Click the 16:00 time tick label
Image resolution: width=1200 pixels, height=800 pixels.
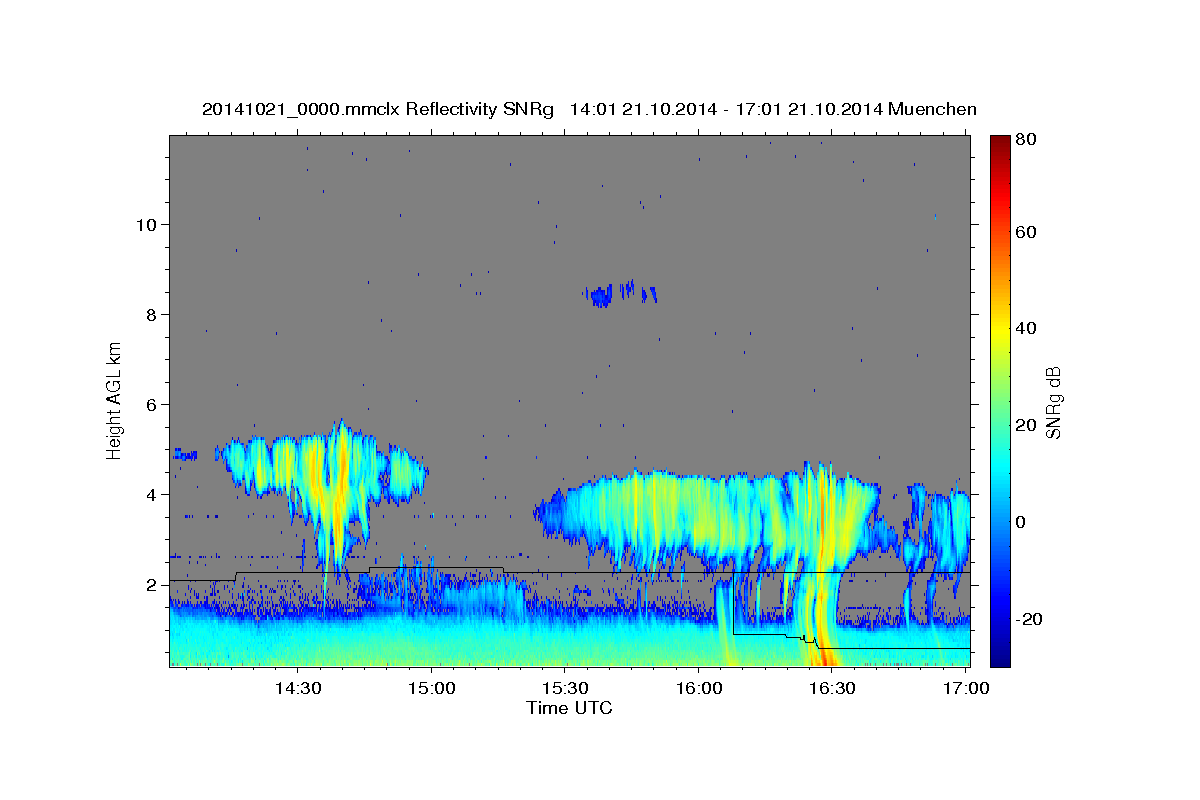point(698,688)
